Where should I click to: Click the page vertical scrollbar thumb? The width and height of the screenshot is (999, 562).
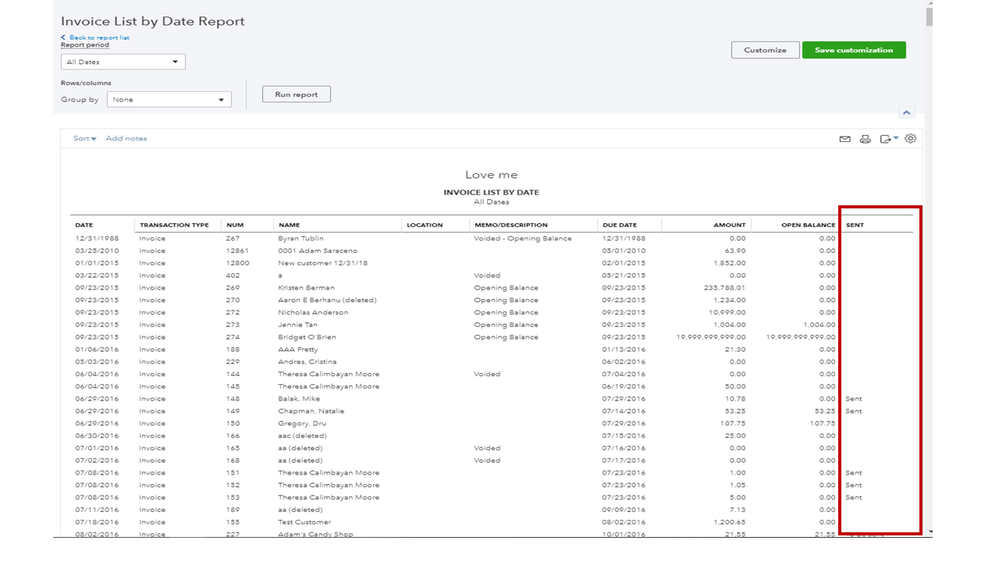point(930,15)
